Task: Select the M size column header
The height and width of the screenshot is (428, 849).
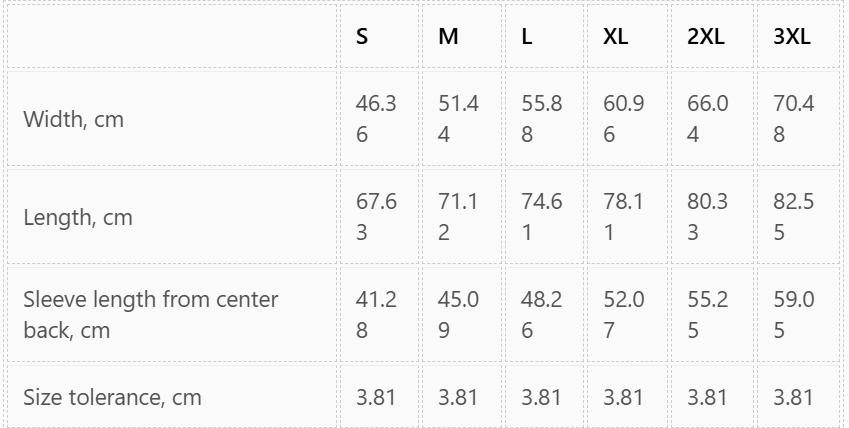Action: click(x=448, y=37)
